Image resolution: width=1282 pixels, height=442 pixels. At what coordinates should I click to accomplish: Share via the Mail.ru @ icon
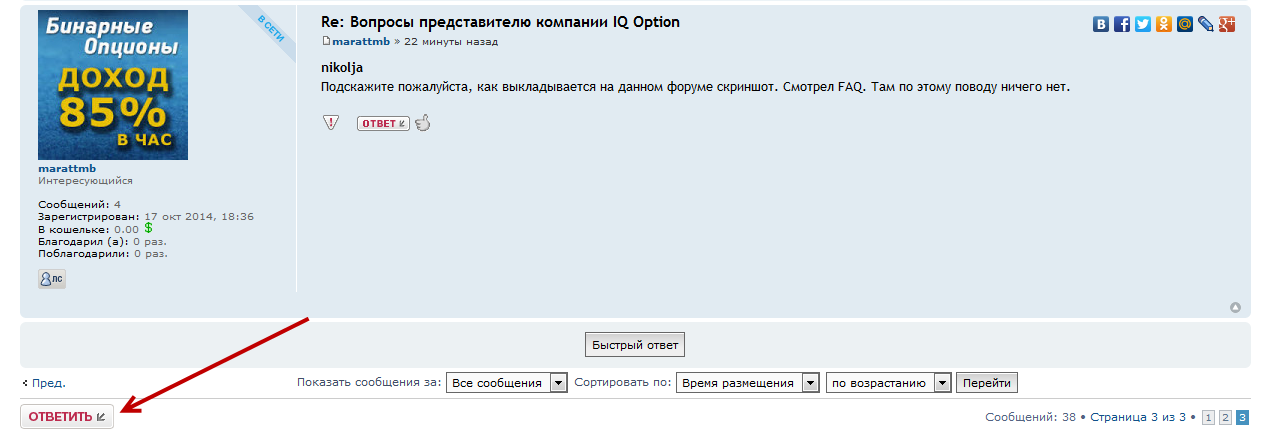point(1185,24)
